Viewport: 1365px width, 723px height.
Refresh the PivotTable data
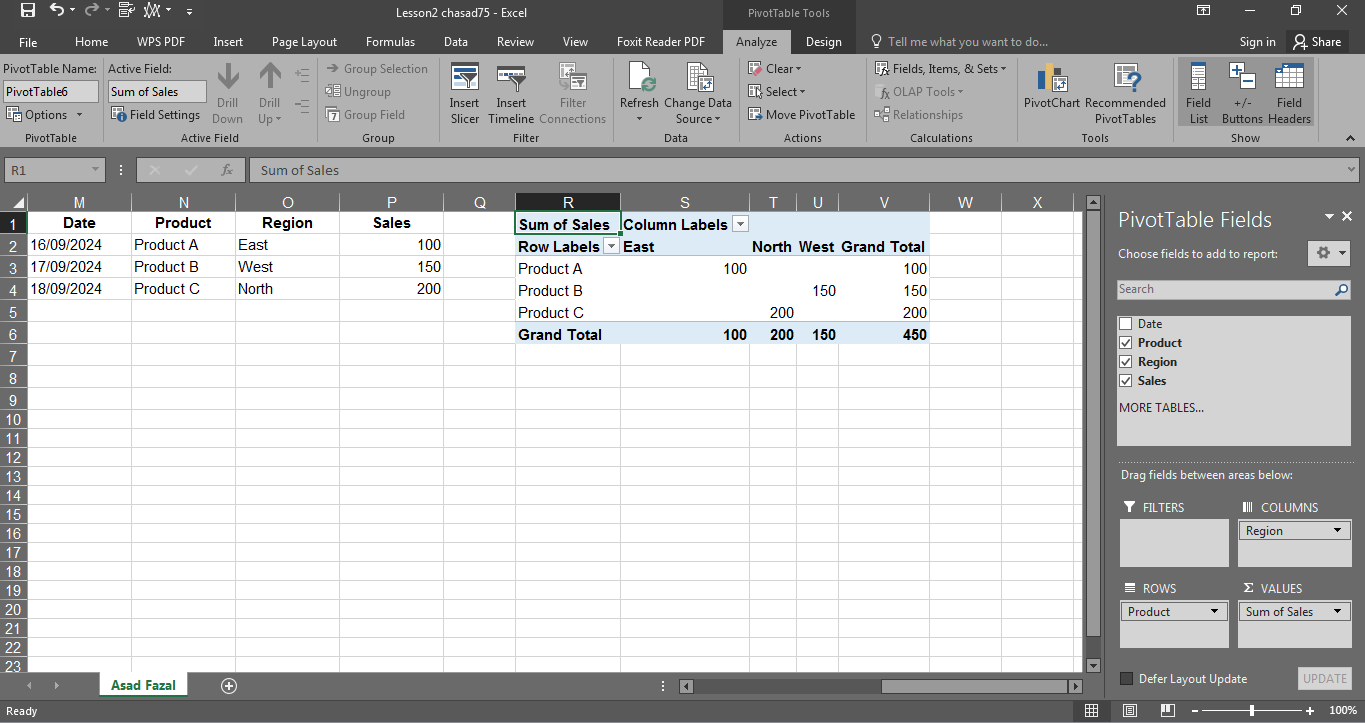(639, 94)
